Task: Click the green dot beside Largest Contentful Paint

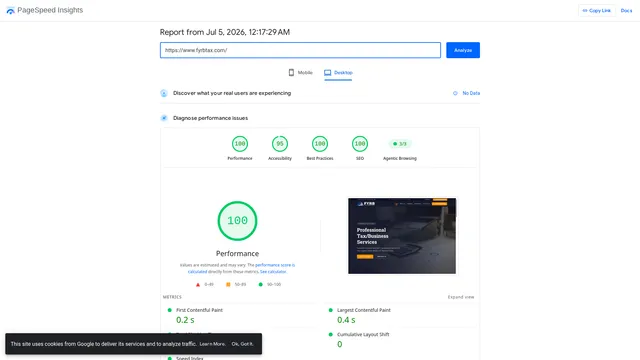Action: 331,310
